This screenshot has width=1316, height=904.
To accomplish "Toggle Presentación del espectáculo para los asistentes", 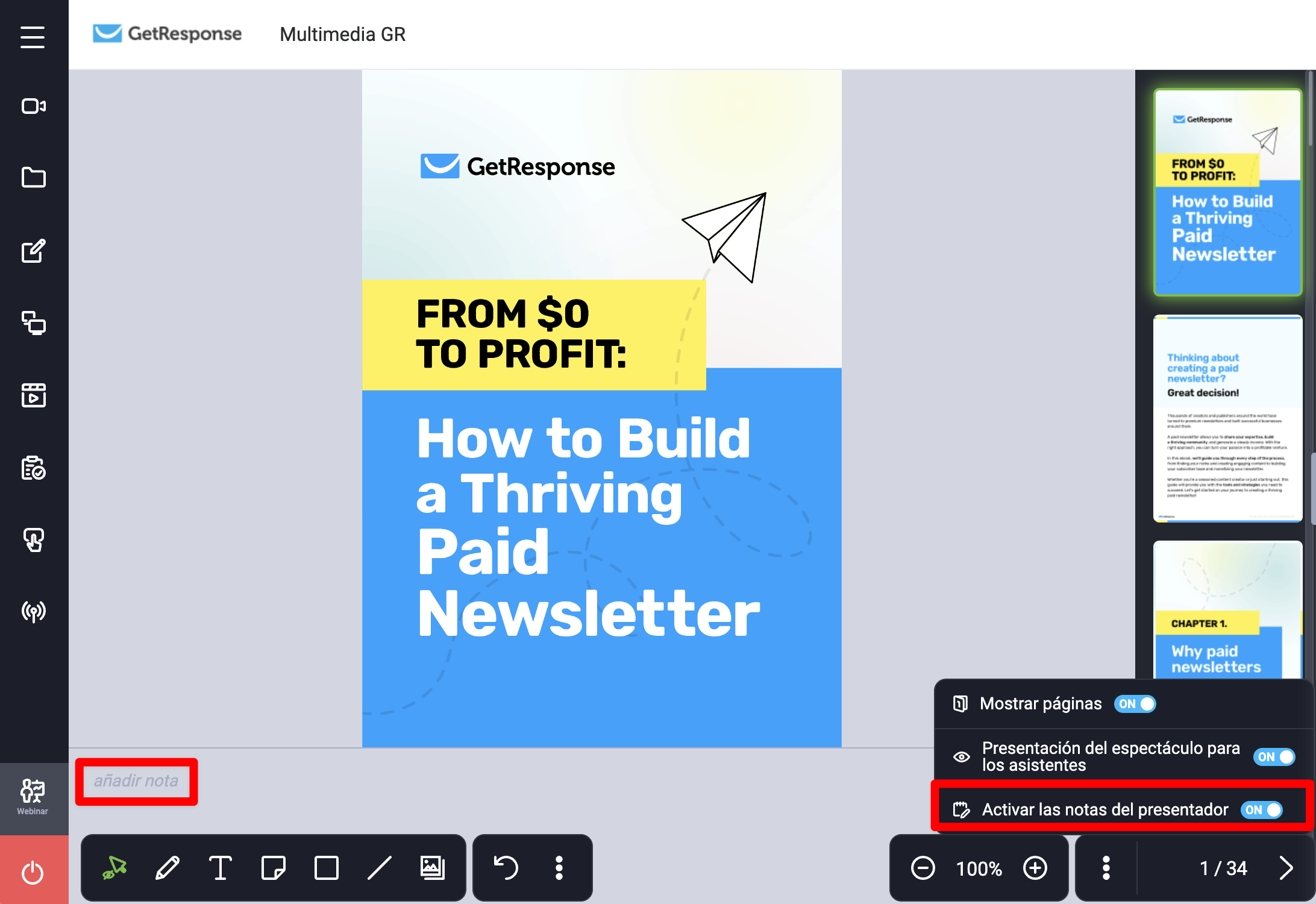I will click(1274, 757).
